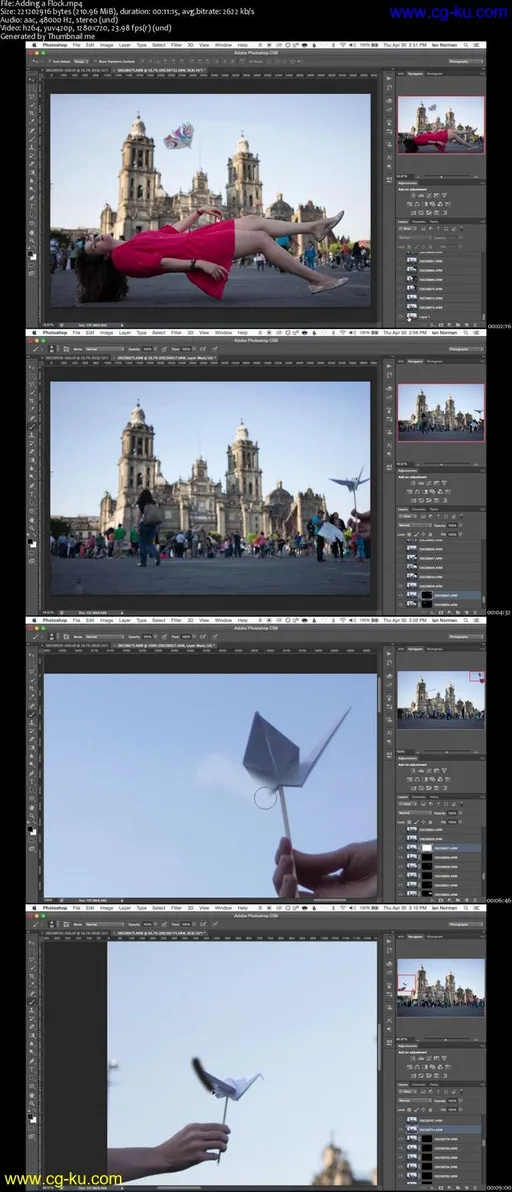Add a Brightness/Contrast adjustment in the floating-woman frame
The width and height of the screenshot is (512, 1192).
[413, 195]
